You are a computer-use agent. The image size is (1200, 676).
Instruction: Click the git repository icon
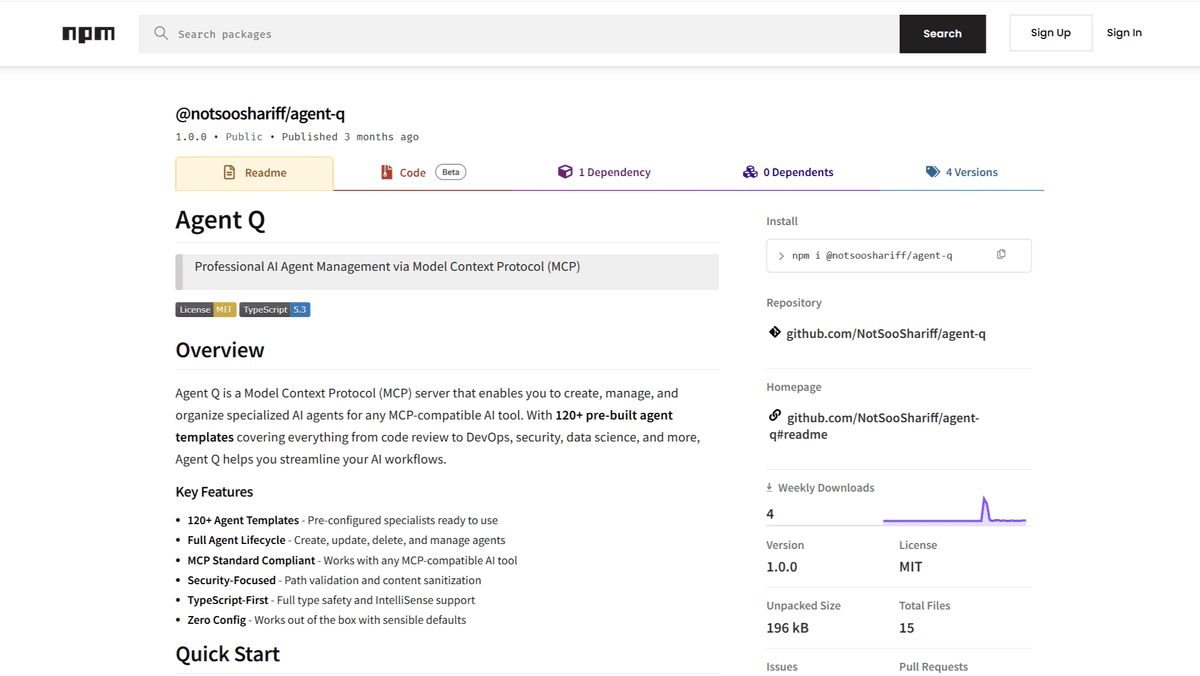coord(775,333)
